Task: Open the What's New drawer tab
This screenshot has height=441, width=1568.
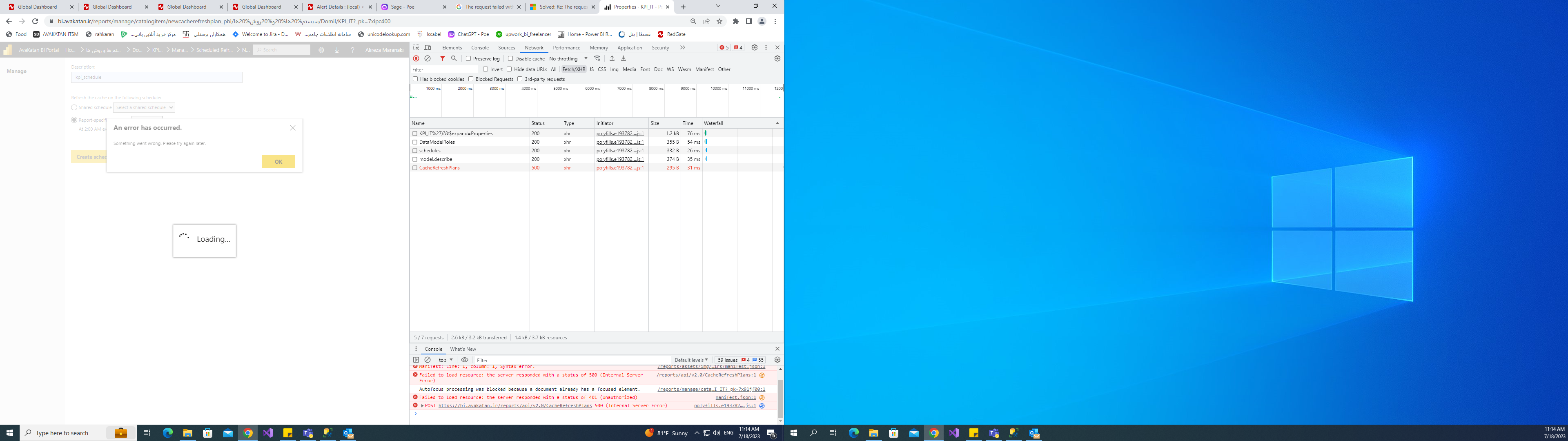Action: pyautogui.click(x=463, y=349)
